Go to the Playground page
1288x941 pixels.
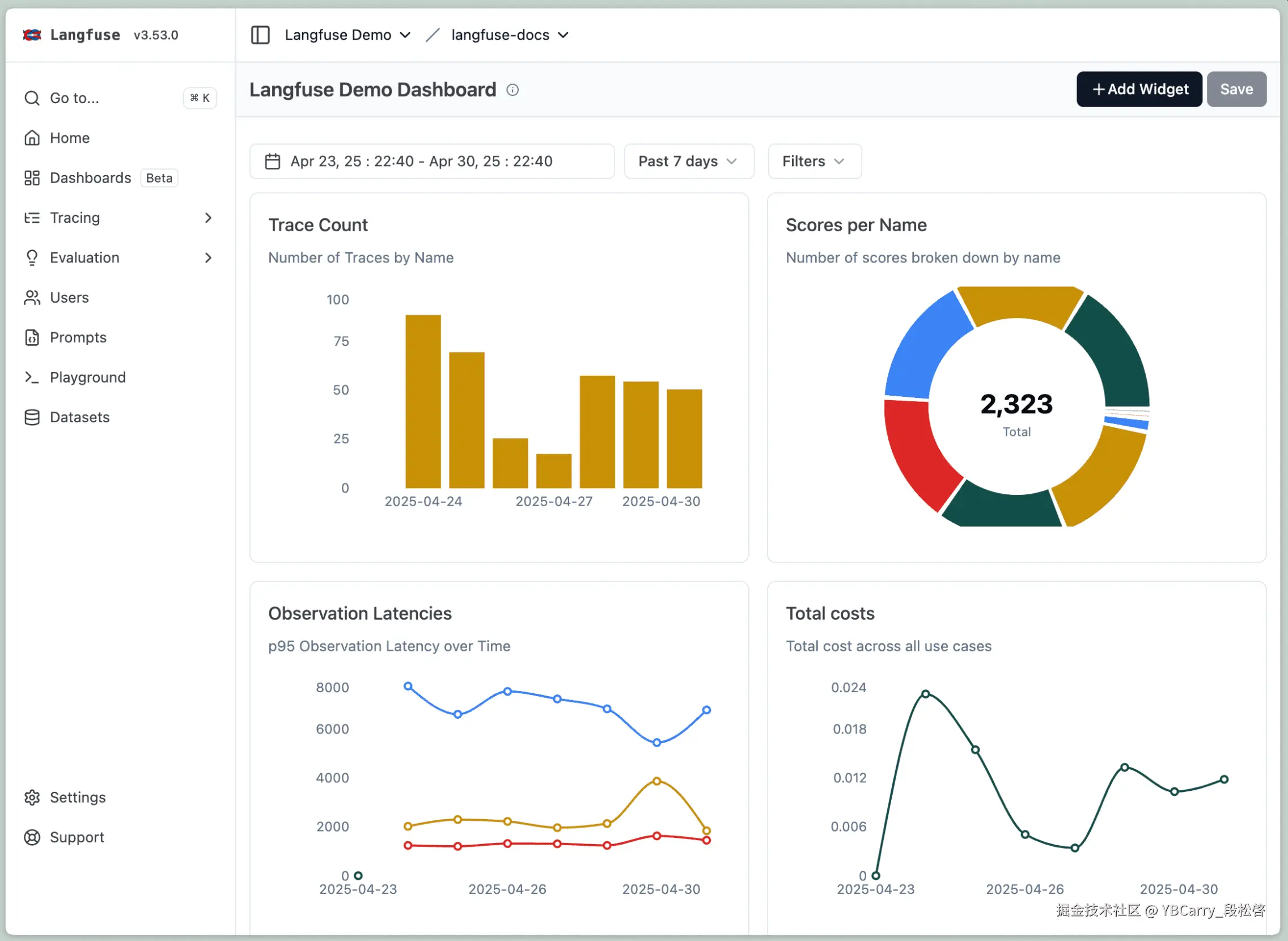pyautogui.click(x=88, y=377)
